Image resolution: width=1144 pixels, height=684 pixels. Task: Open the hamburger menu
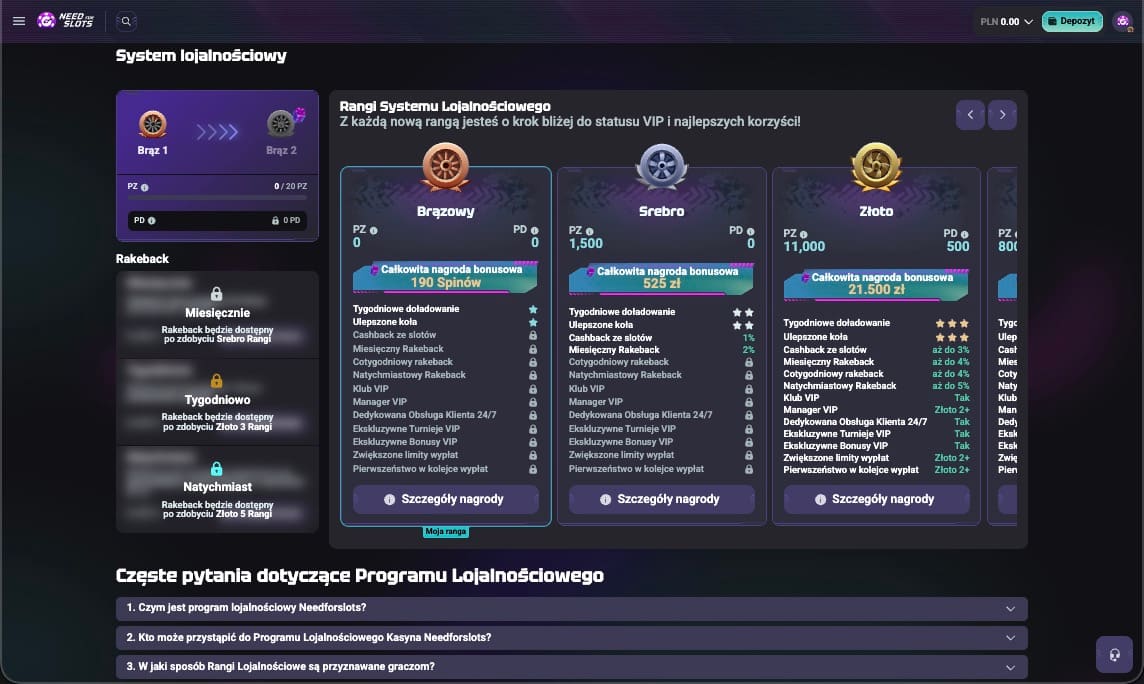pyautogui.click(x=18, y=21)
